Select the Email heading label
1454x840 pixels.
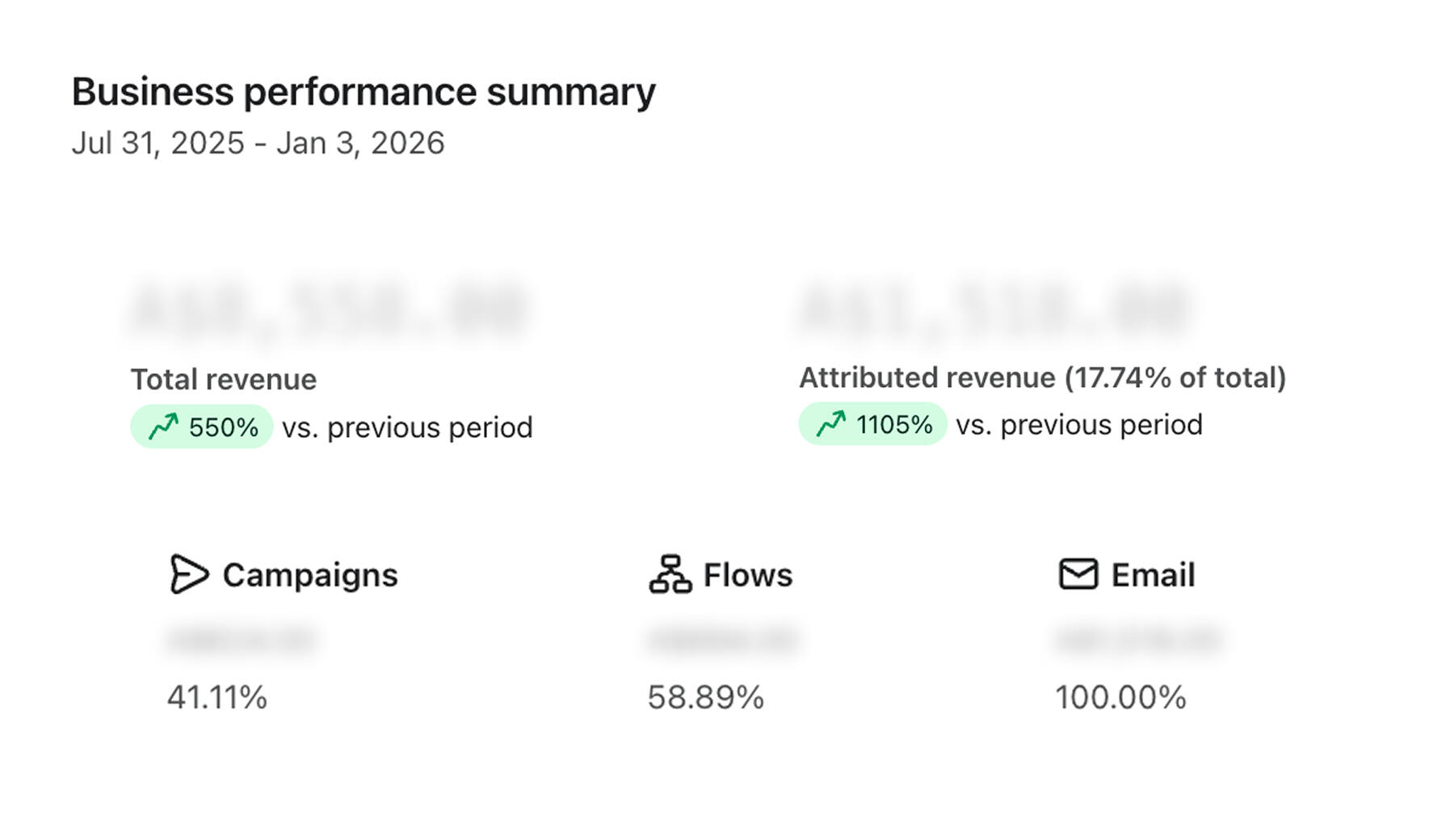pyautogui.click(x=1153, y=575)
